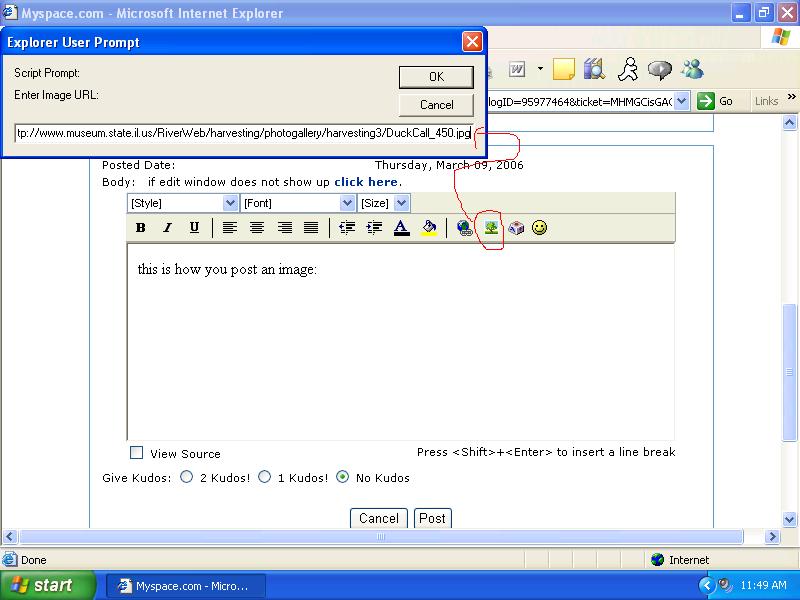Open the Windows start menu
Viewport: 800px width, 600px height.
pos(47,585)
